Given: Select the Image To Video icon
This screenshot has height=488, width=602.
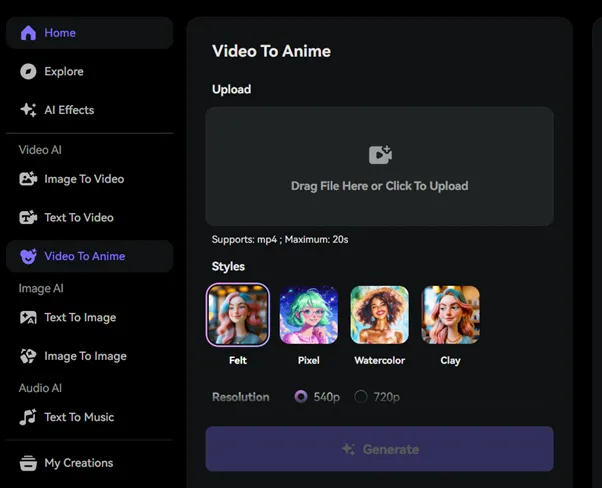Looking at the screenshot, I should (x=28, y=179).
